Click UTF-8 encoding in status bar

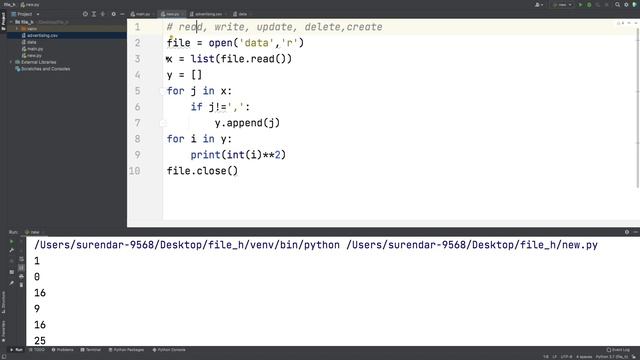[x=566, y=357]
